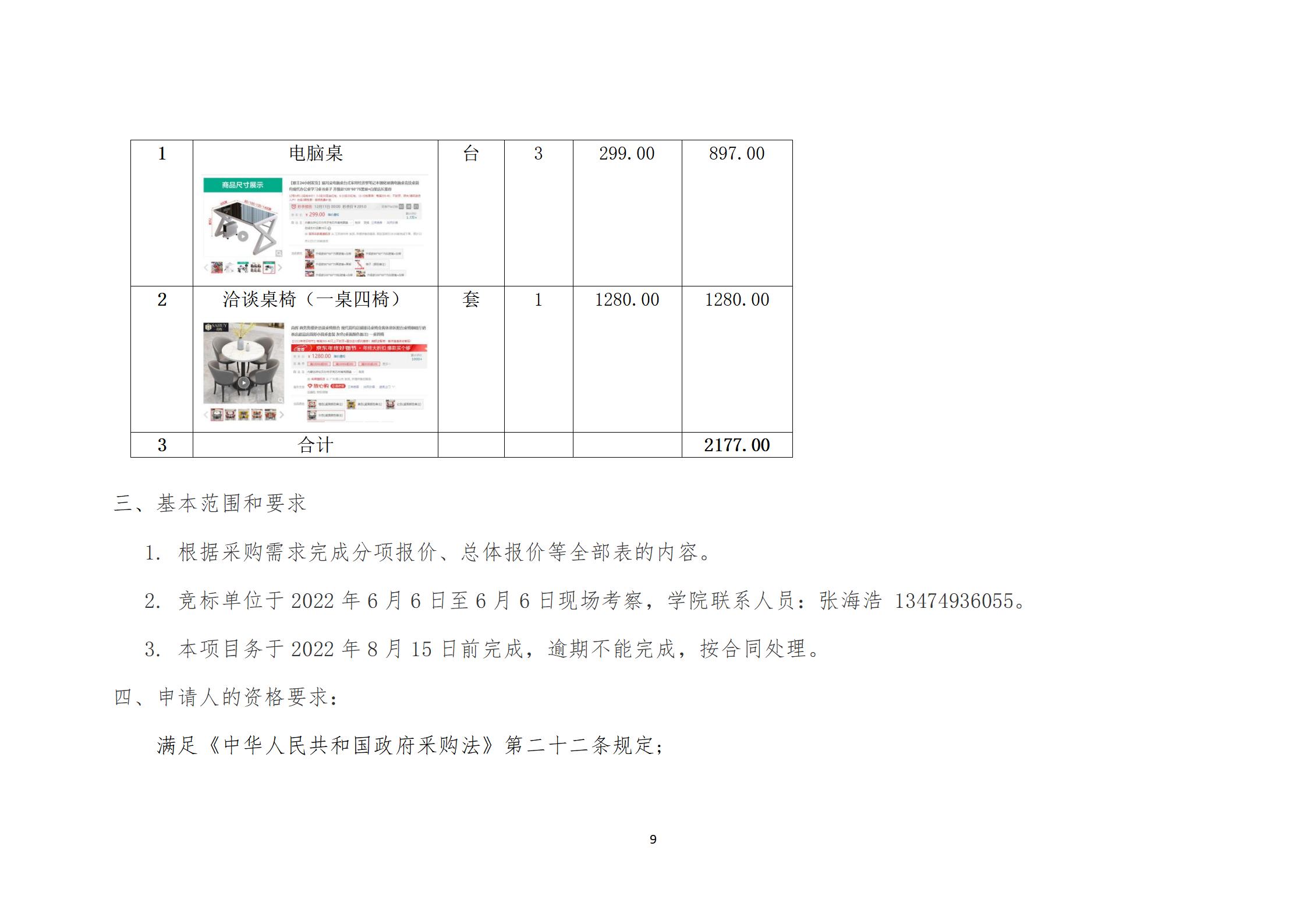Click the green 商品尺寸展示 header banner
This screenshot has width=1307, height=924.
[242, 185]
